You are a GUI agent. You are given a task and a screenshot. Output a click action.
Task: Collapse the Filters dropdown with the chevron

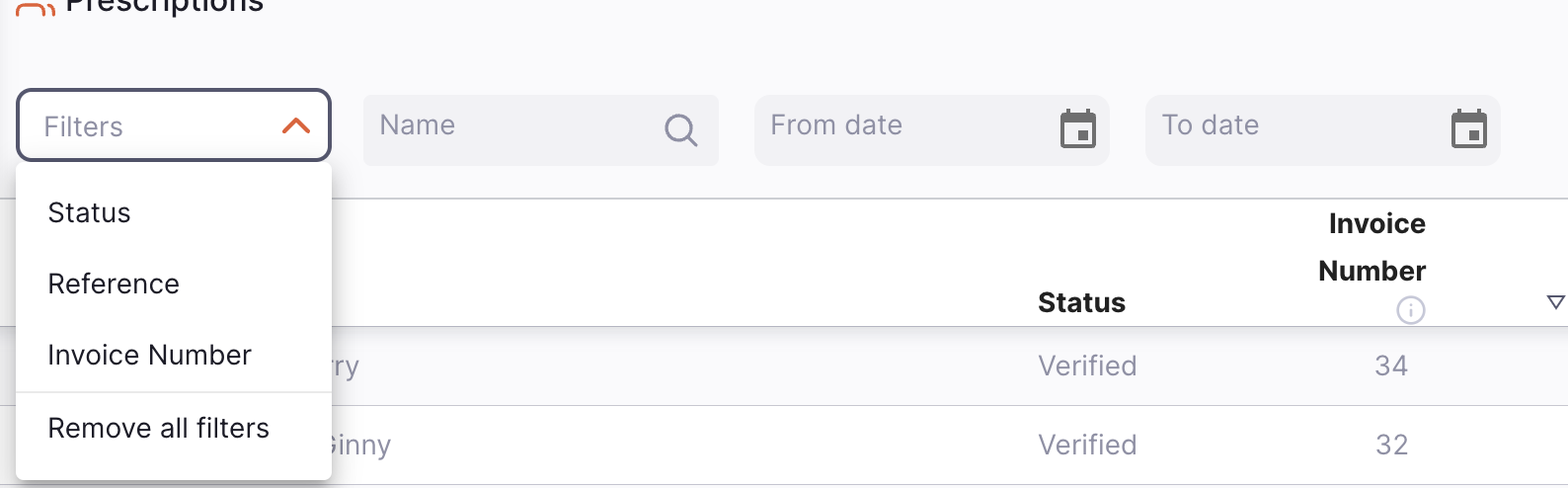[x=296, y=126]
